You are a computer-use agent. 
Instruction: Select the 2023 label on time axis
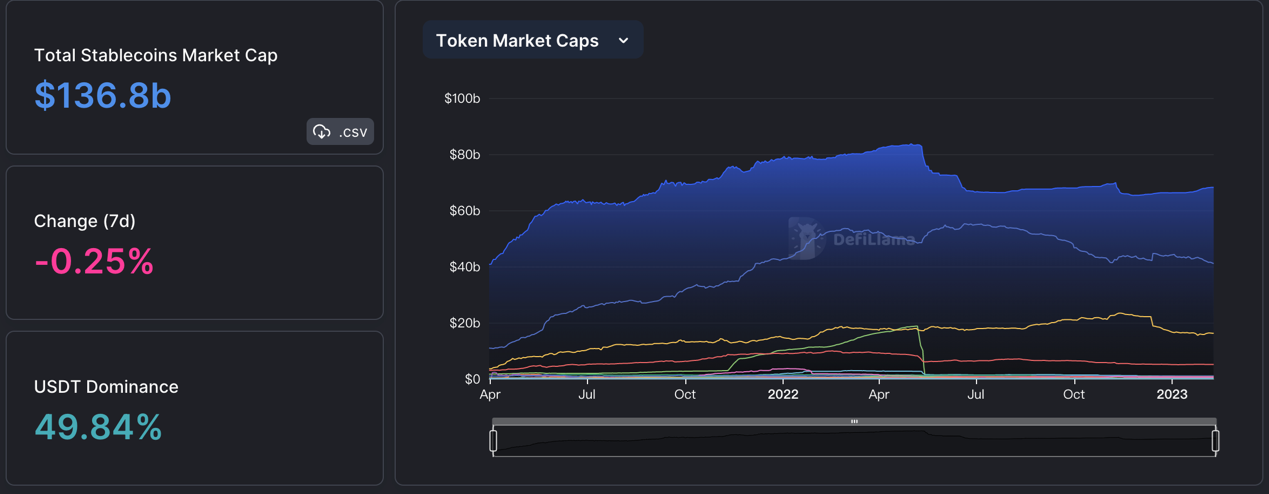(x=1172, y=395)
